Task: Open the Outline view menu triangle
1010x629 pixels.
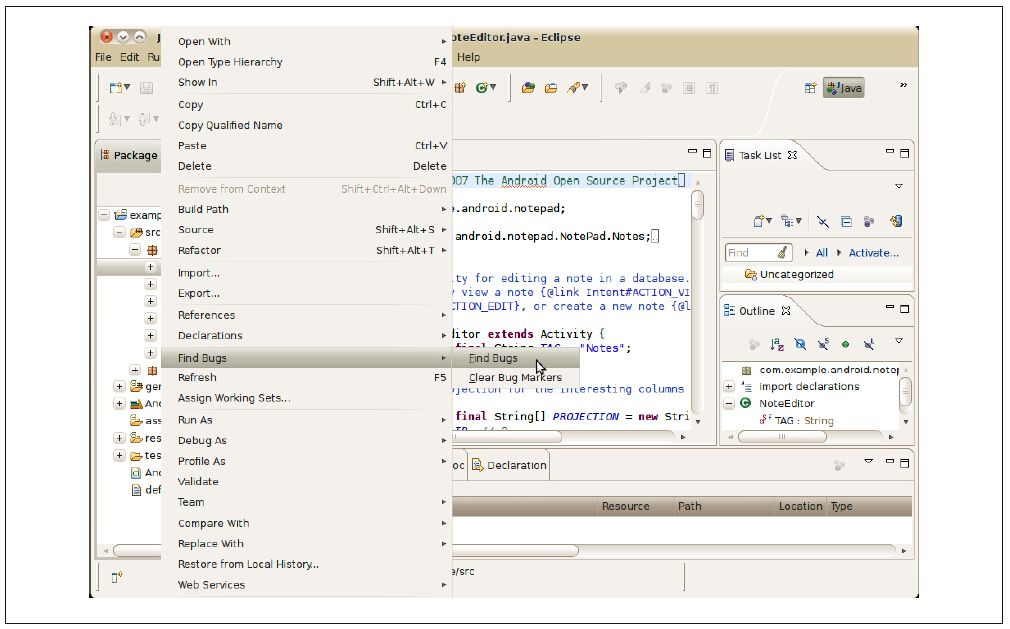Action: (x=899, y=341)
